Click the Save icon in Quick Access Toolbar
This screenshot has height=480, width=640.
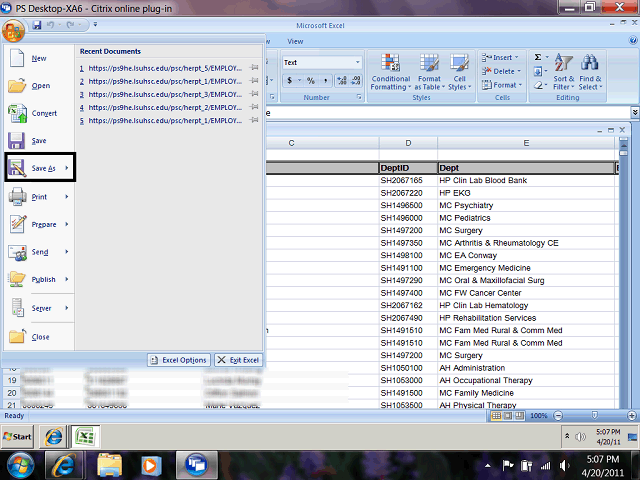pos(37,25)
